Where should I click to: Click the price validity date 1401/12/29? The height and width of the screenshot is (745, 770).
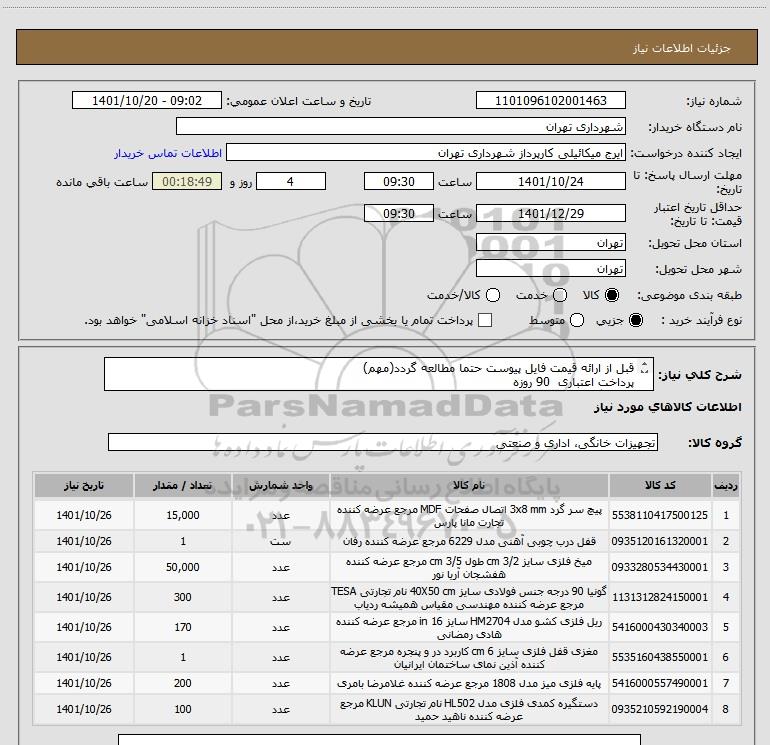tap(550, 214)
